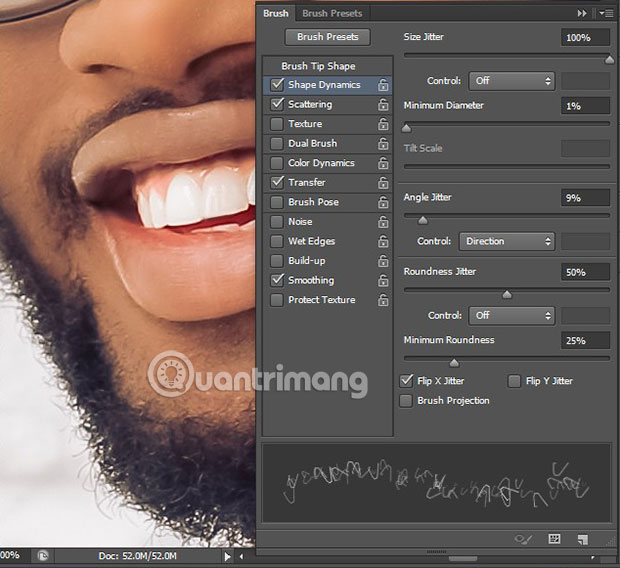Enable the Protect Texture checkbox
Image resolution: width=620 pixels, height=568 pixels.
[x=277, y=300]
